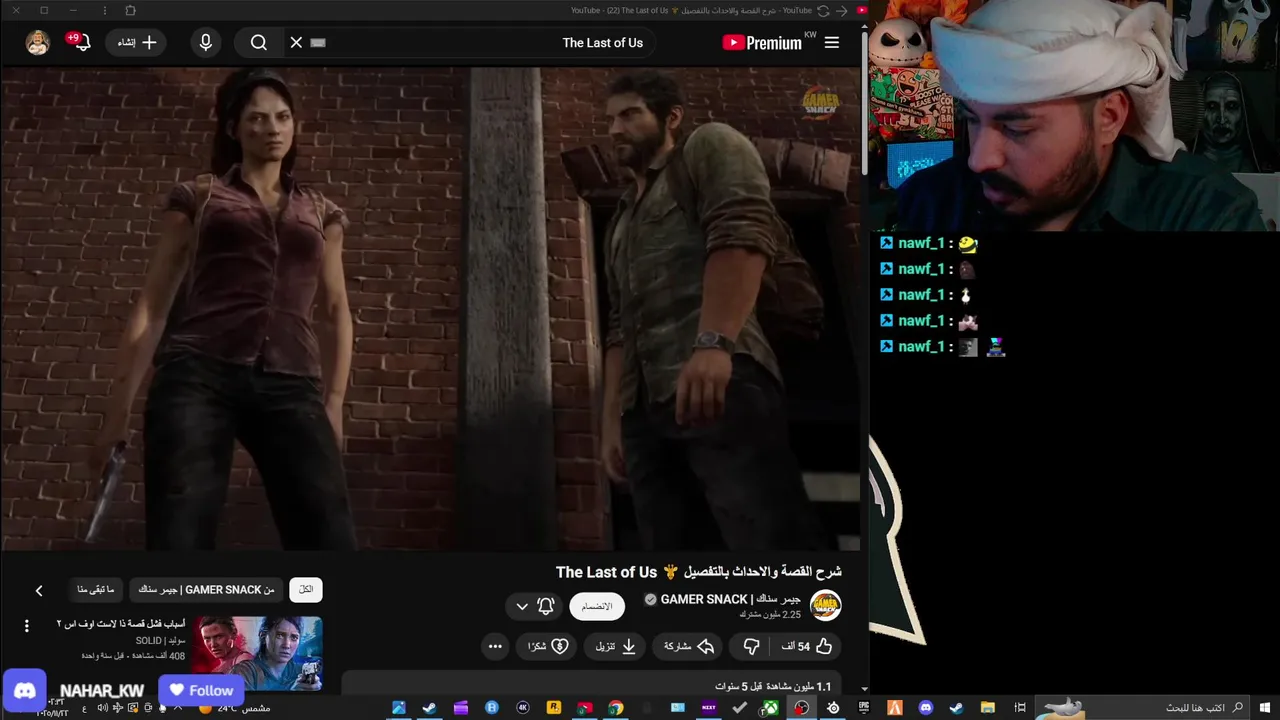1280x720 pixels.
Task: Open File Explorer on the taskbar
Action: 987,708
